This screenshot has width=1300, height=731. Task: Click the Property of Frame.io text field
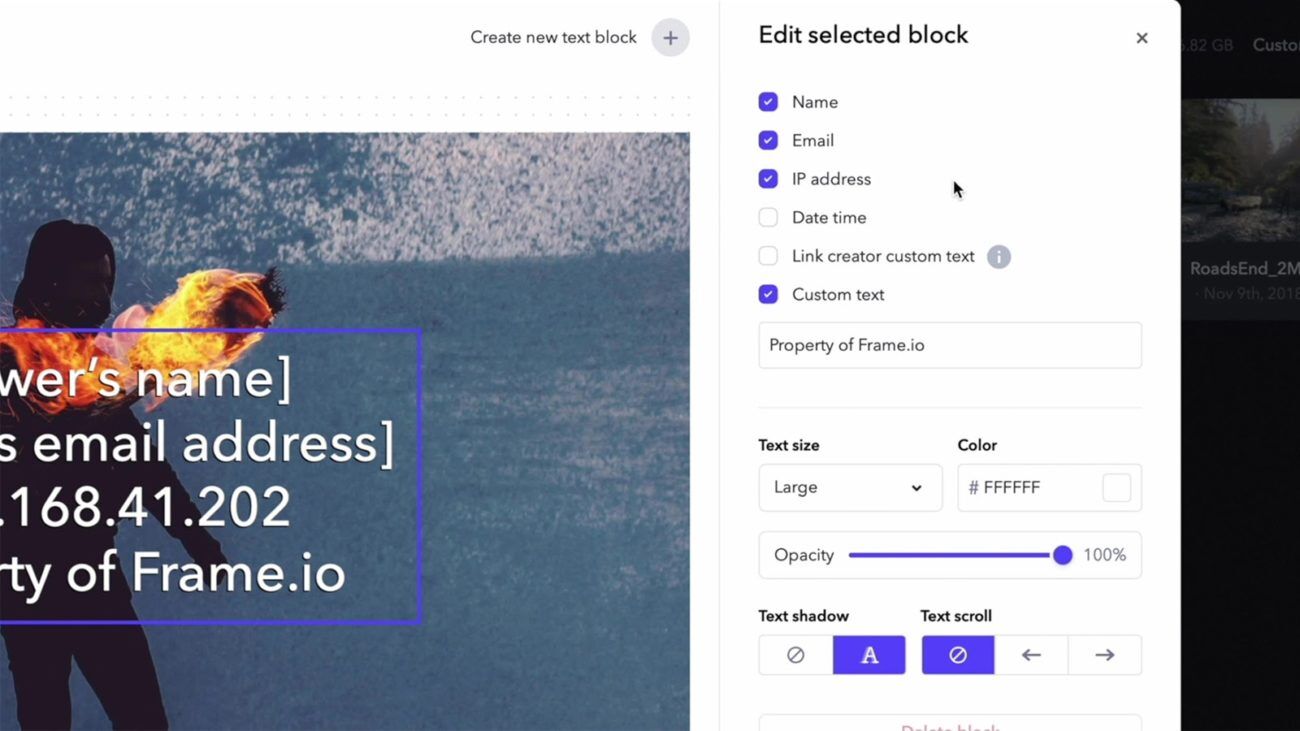pos(949,345)
